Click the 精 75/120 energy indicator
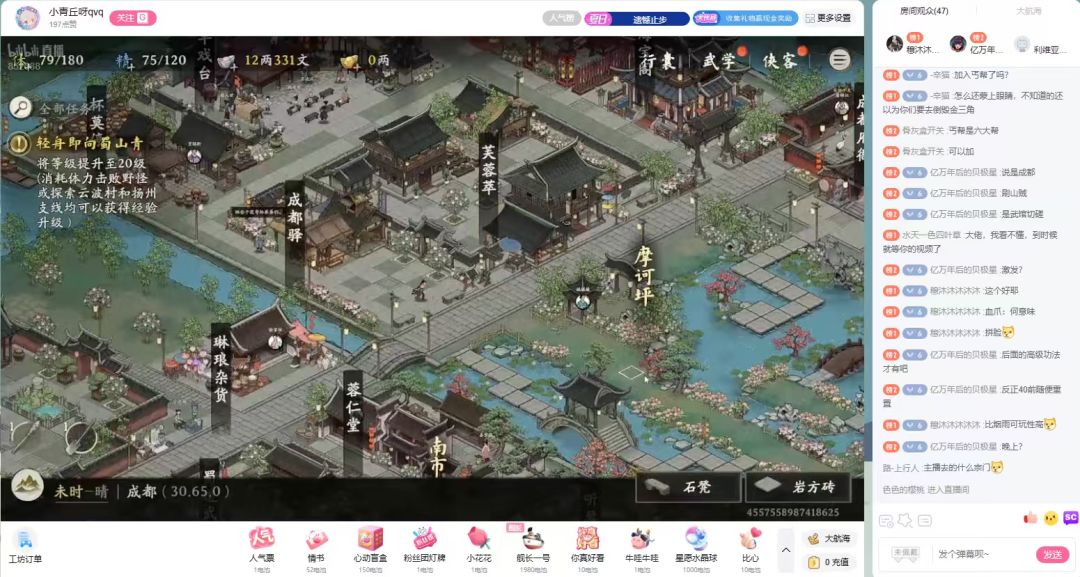The width and height of the screenshot is (1080, 577). (x=152, y=61)
